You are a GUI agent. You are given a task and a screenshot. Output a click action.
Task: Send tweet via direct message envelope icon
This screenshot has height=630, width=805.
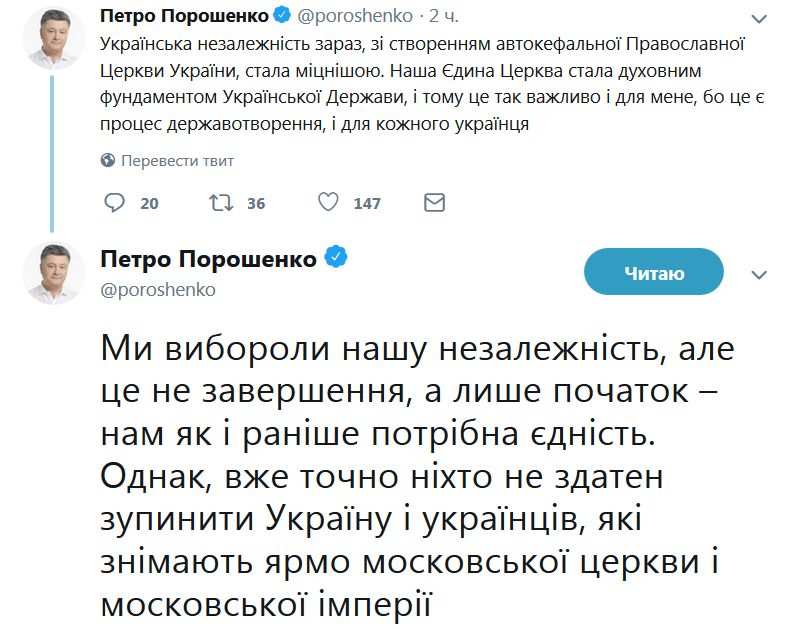[434, 203]
